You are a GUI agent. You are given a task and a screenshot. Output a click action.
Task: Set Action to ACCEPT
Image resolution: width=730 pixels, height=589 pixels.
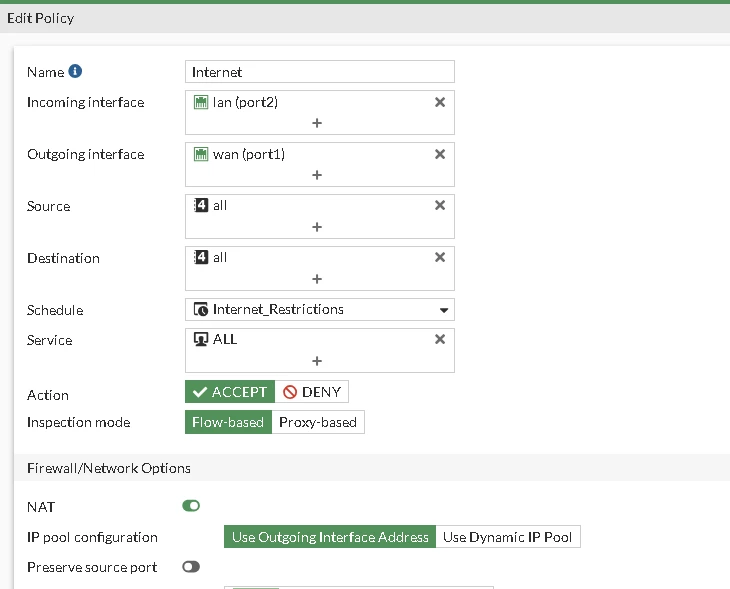coord(230,392)
